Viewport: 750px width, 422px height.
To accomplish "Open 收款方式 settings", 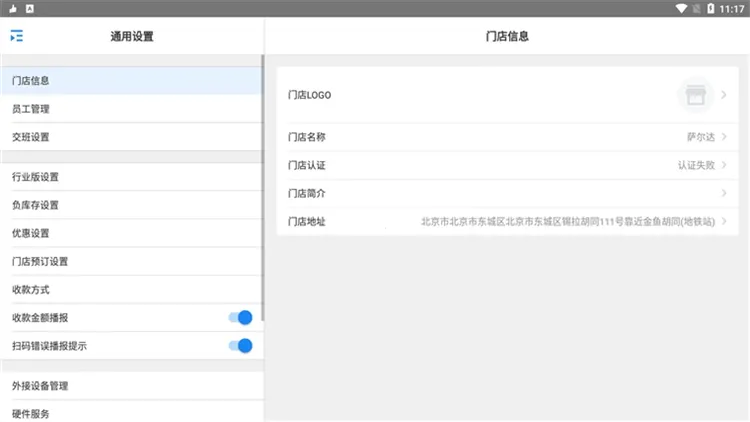I will (31, 290).
